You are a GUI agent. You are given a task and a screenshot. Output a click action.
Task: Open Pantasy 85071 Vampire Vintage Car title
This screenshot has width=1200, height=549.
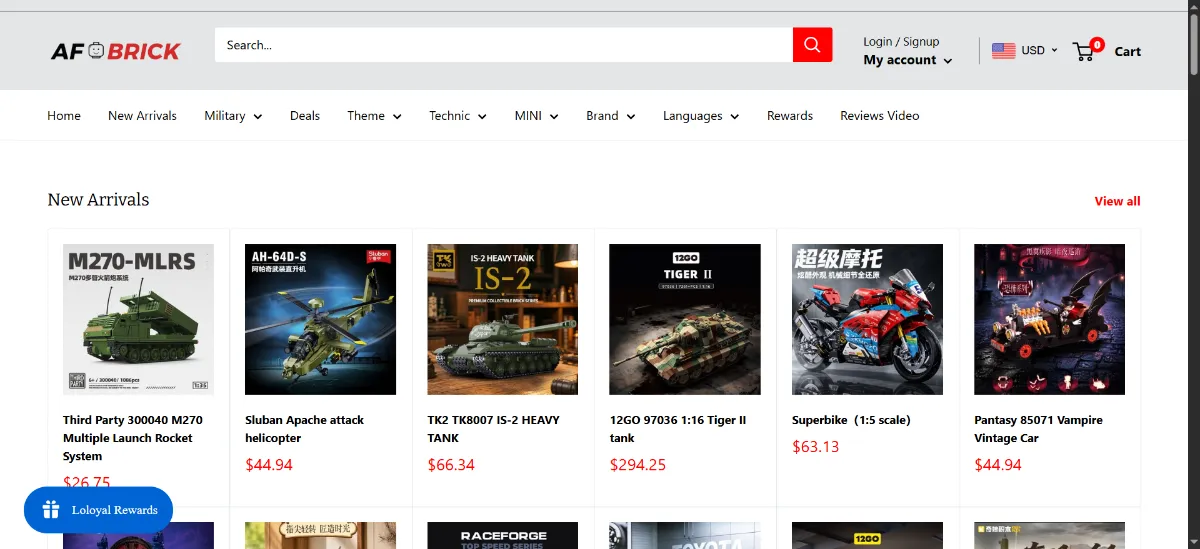1038,429
